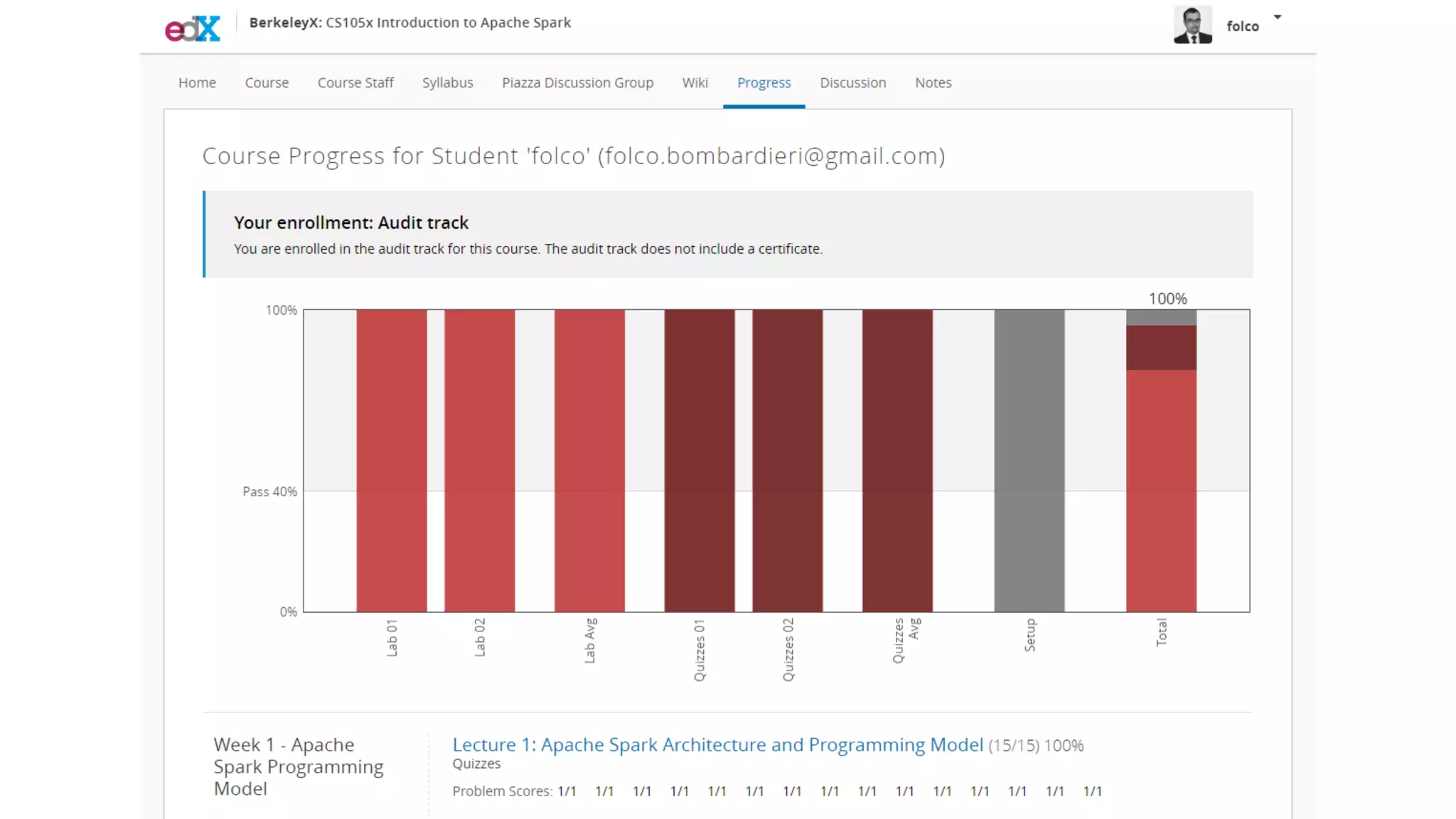Open Piazza Discussion Group tab
This screenshot has width=1456, height=819.
pos(577,82)
